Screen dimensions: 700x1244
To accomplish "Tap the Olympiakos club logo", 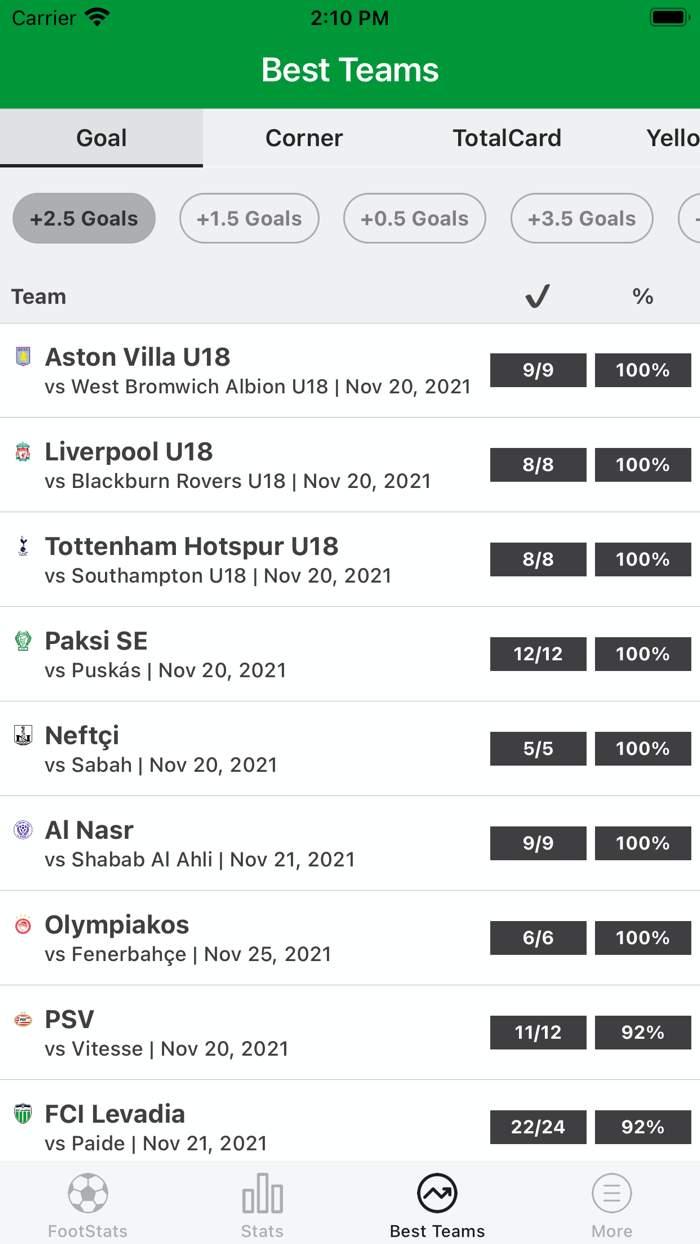I will (20, 926).
